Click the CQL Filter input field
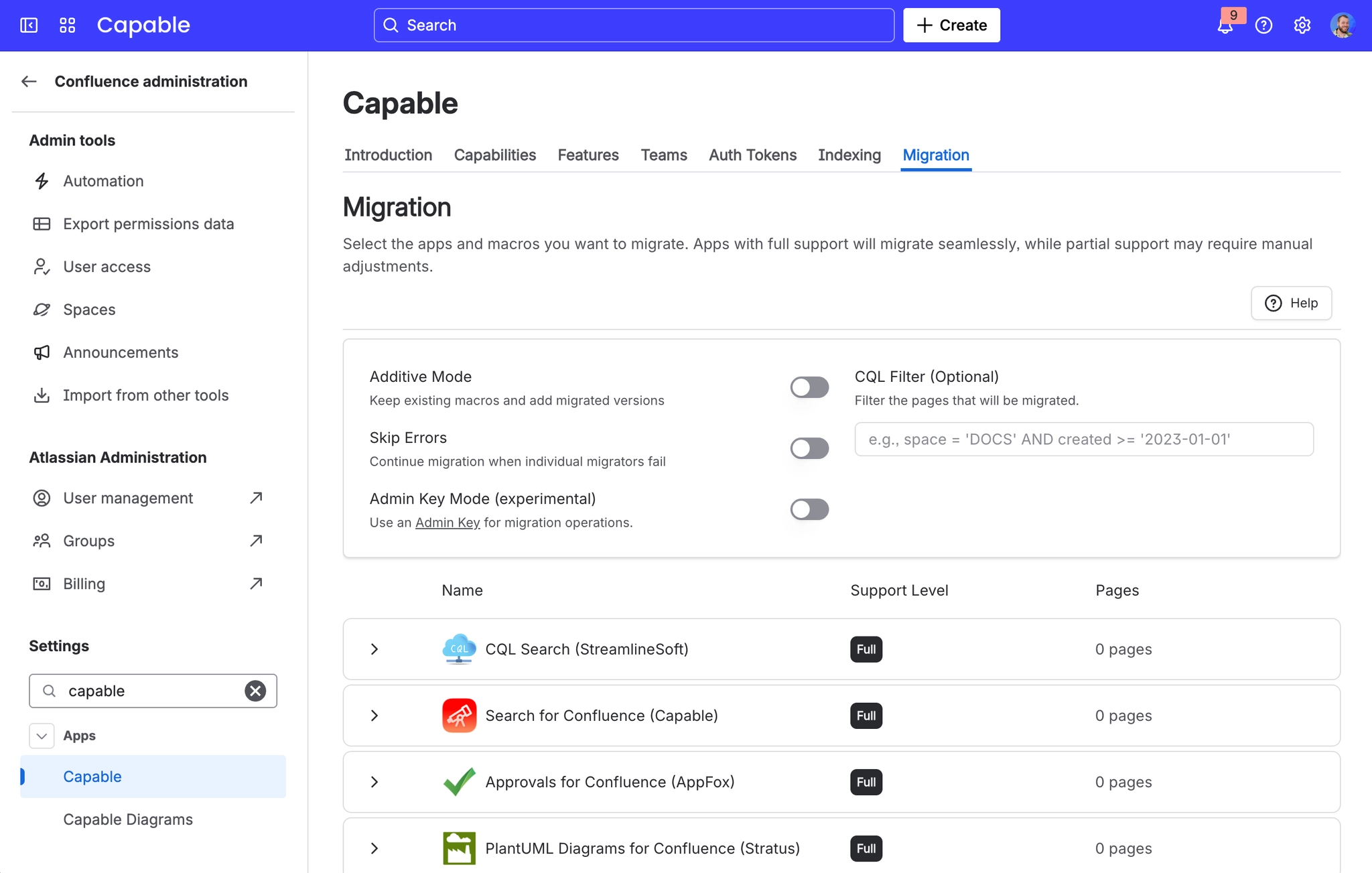Screen dimensions: 1372x873 [x=1083, y=439]
